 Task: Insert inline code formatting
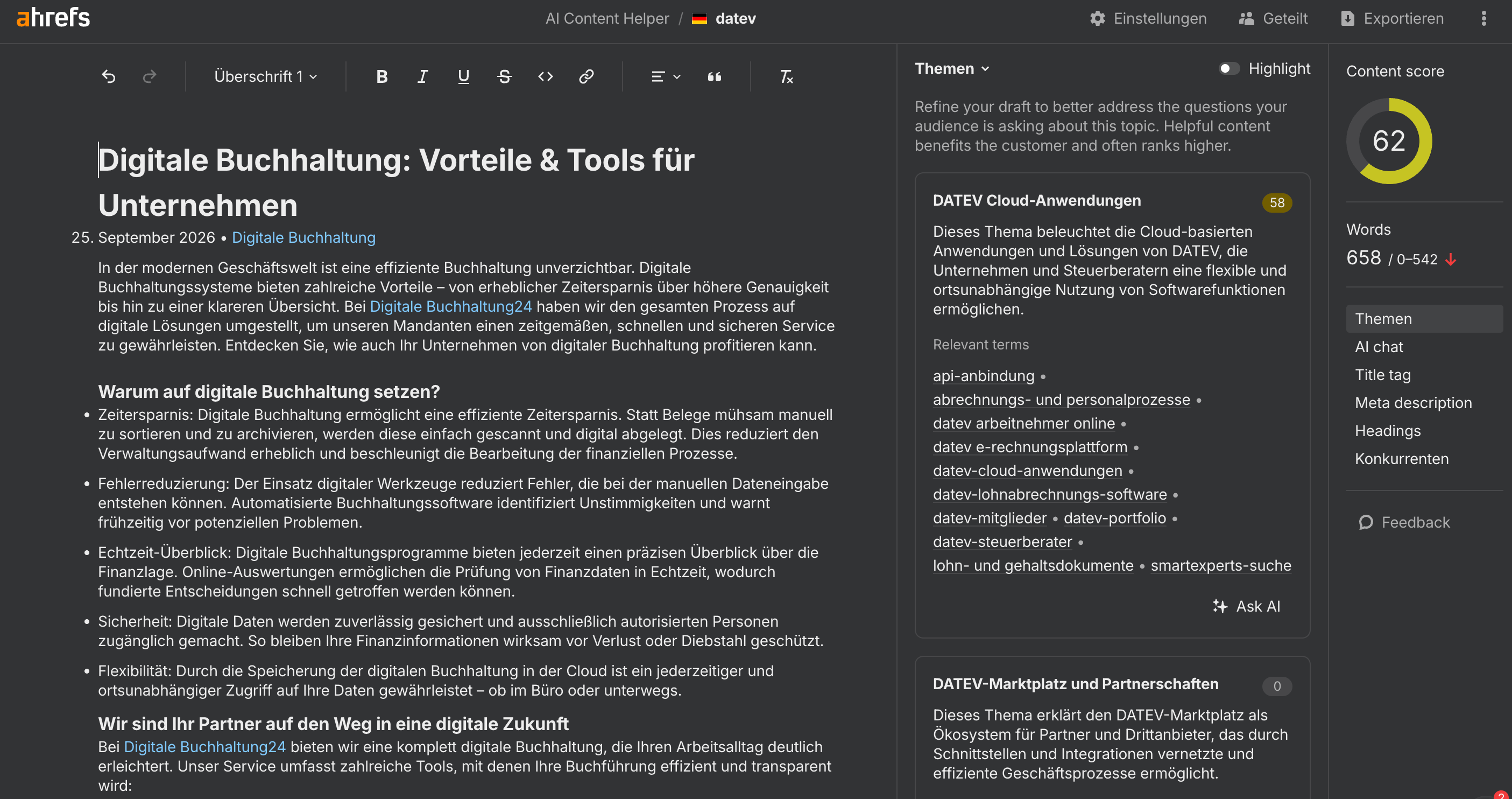tap(545, 76)
